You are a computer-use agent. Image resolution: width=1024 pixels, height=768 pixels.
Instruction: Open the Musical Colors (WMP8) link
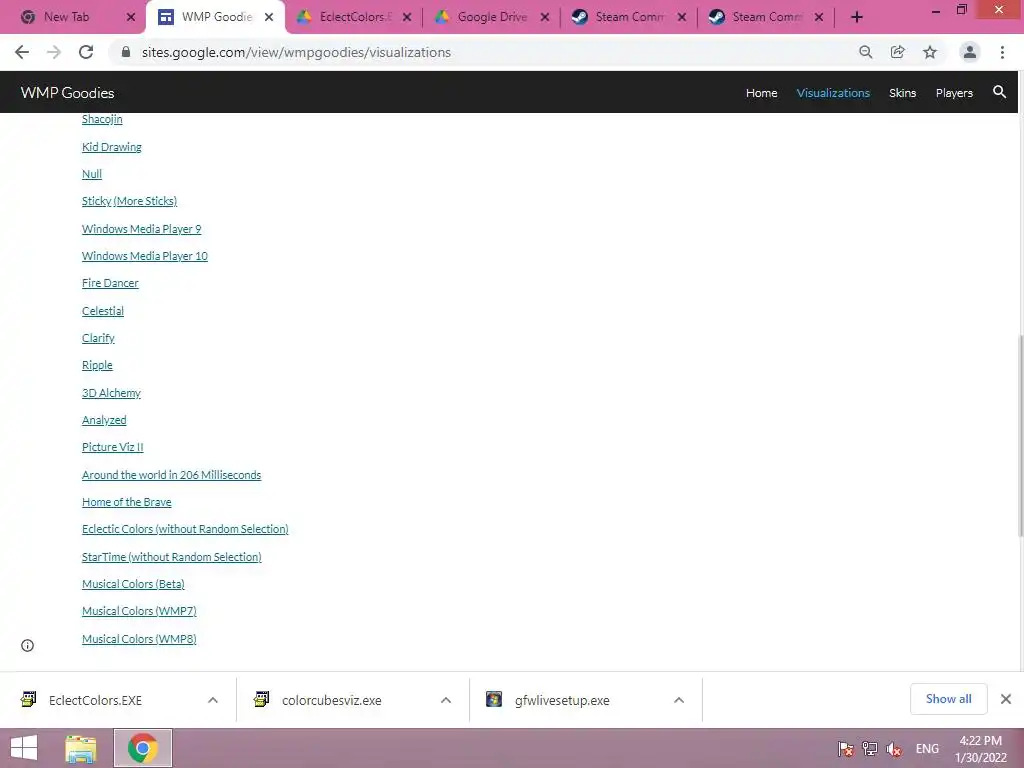138,639
